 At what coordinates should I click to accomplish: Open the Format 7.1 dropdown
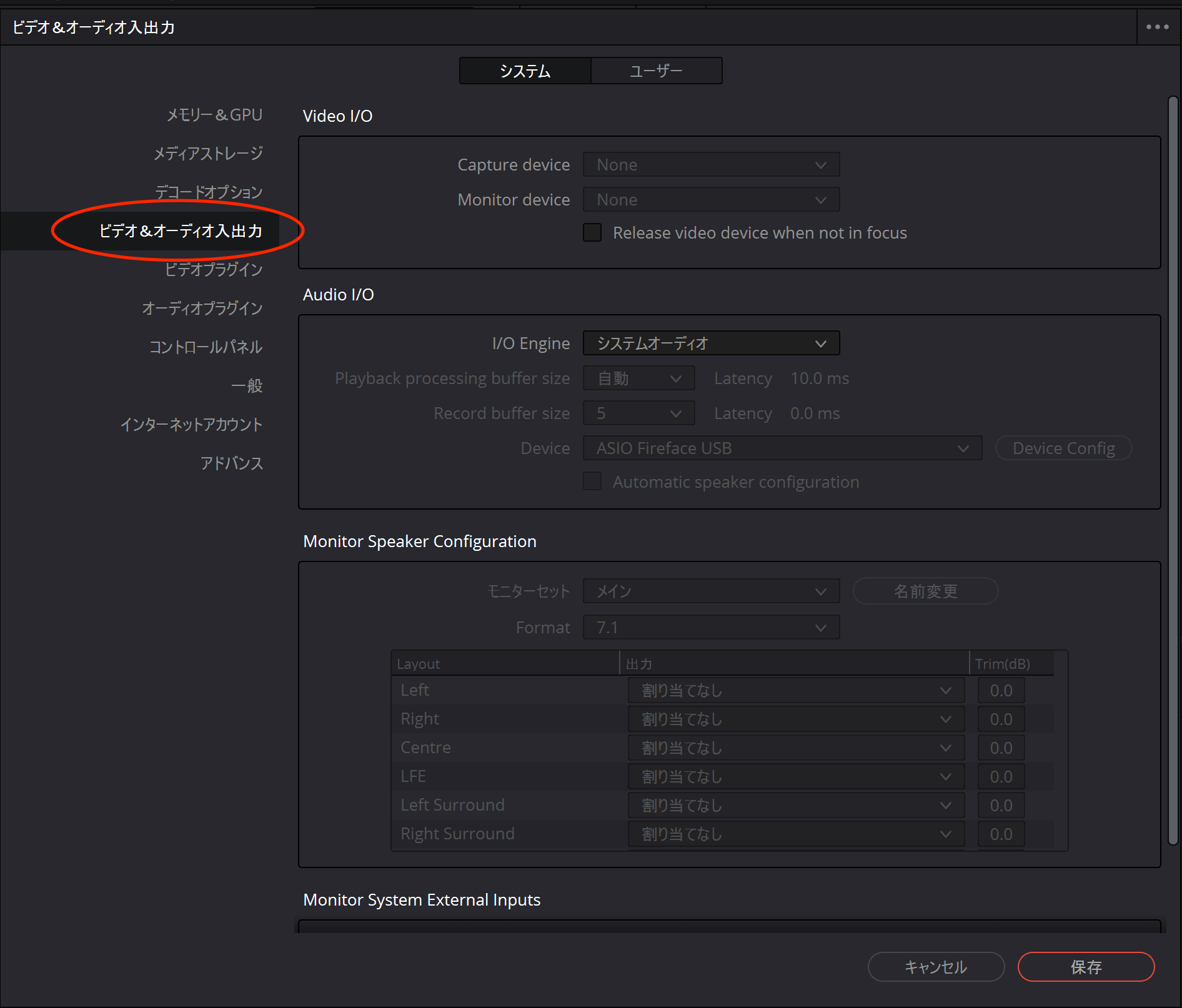point(711,627)
